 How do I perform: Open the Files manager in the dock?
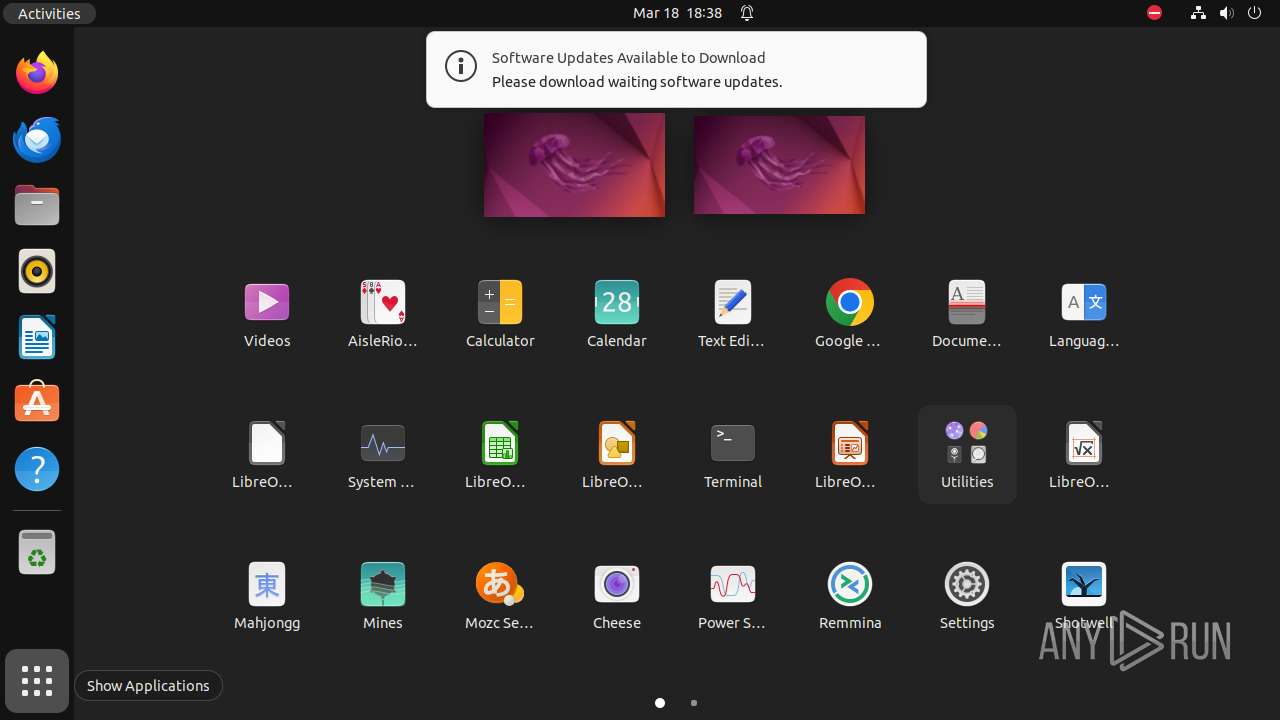(37, 205)
